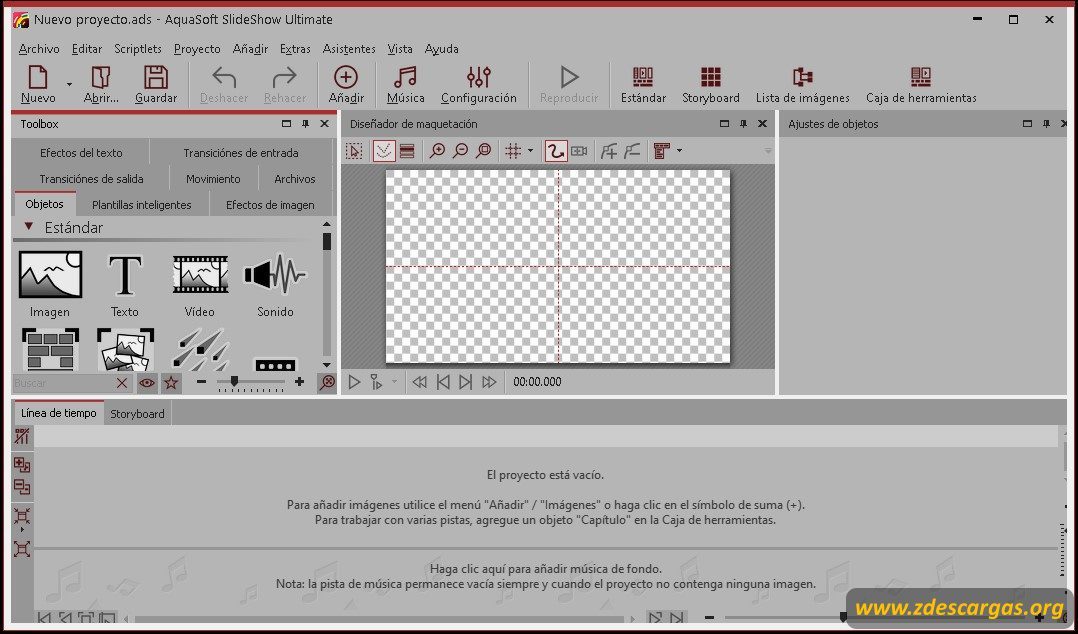Open the grid options dropdown arrow

(x=530, y=151)
